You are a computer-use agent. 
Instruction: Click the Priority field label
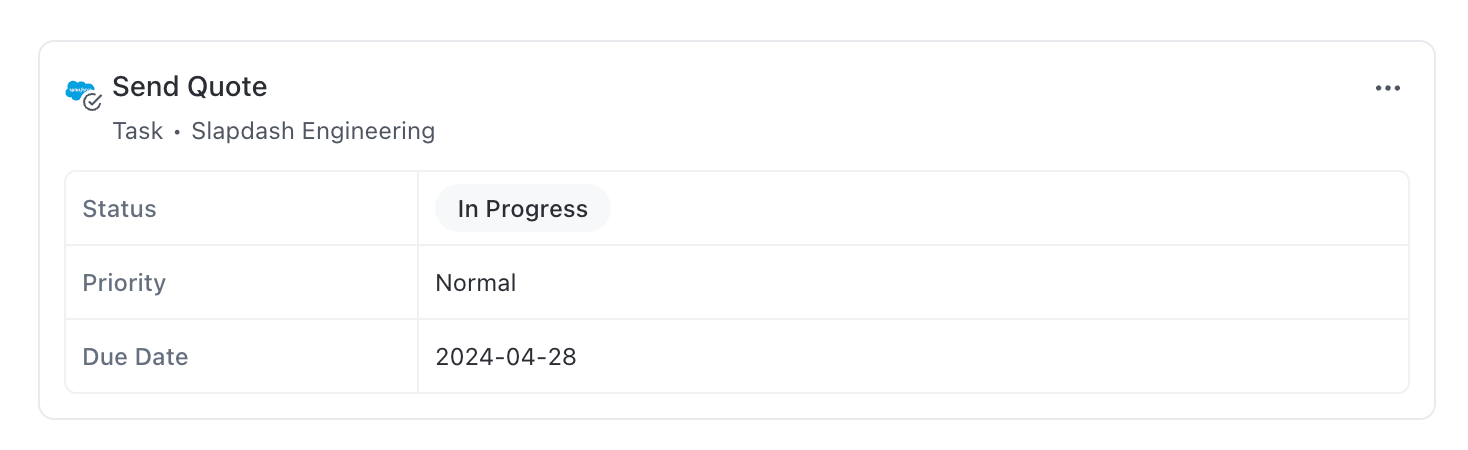point(124,283)
